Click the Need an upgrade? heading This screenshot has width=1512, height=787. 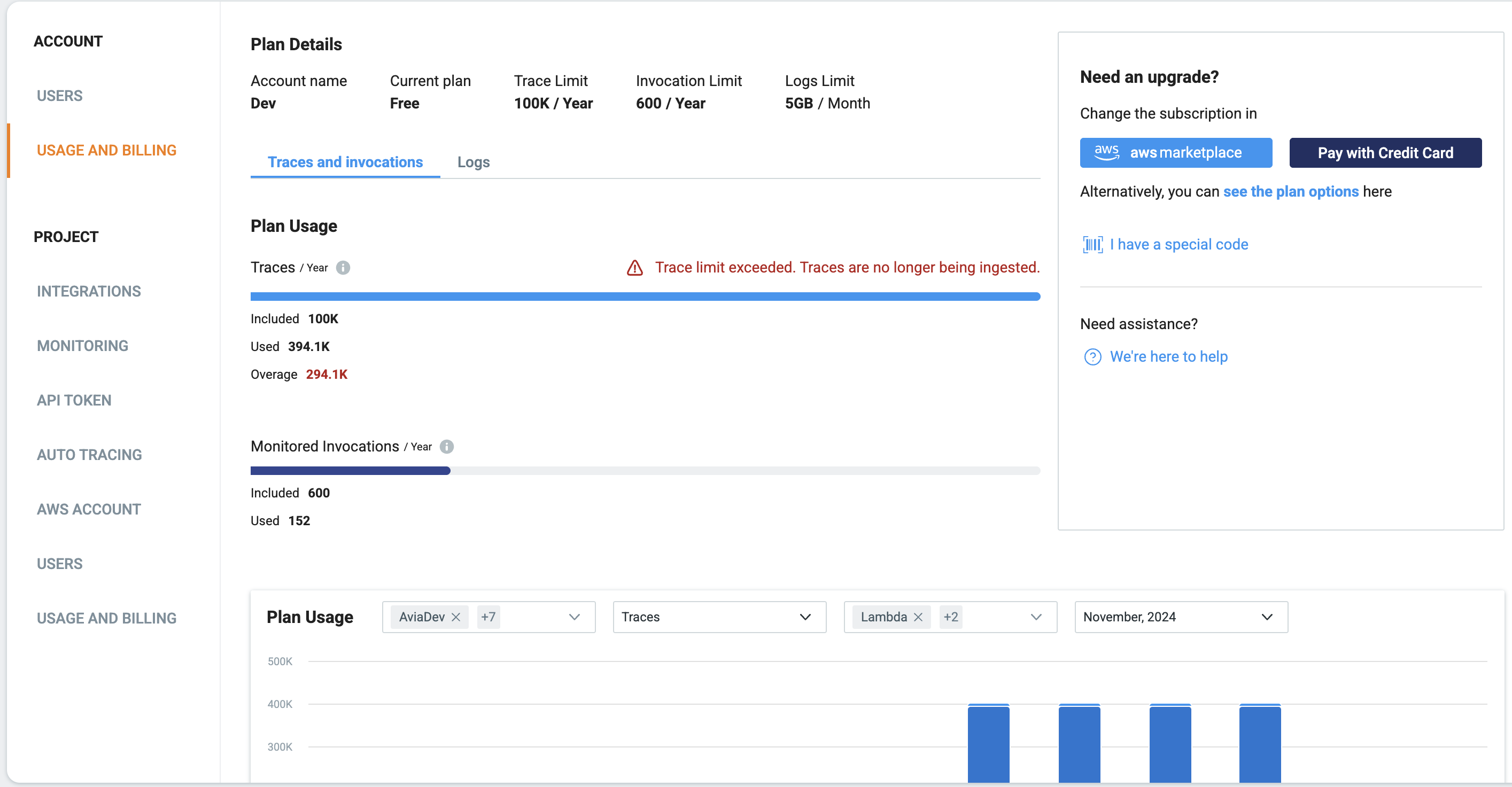click(1149, 77)
